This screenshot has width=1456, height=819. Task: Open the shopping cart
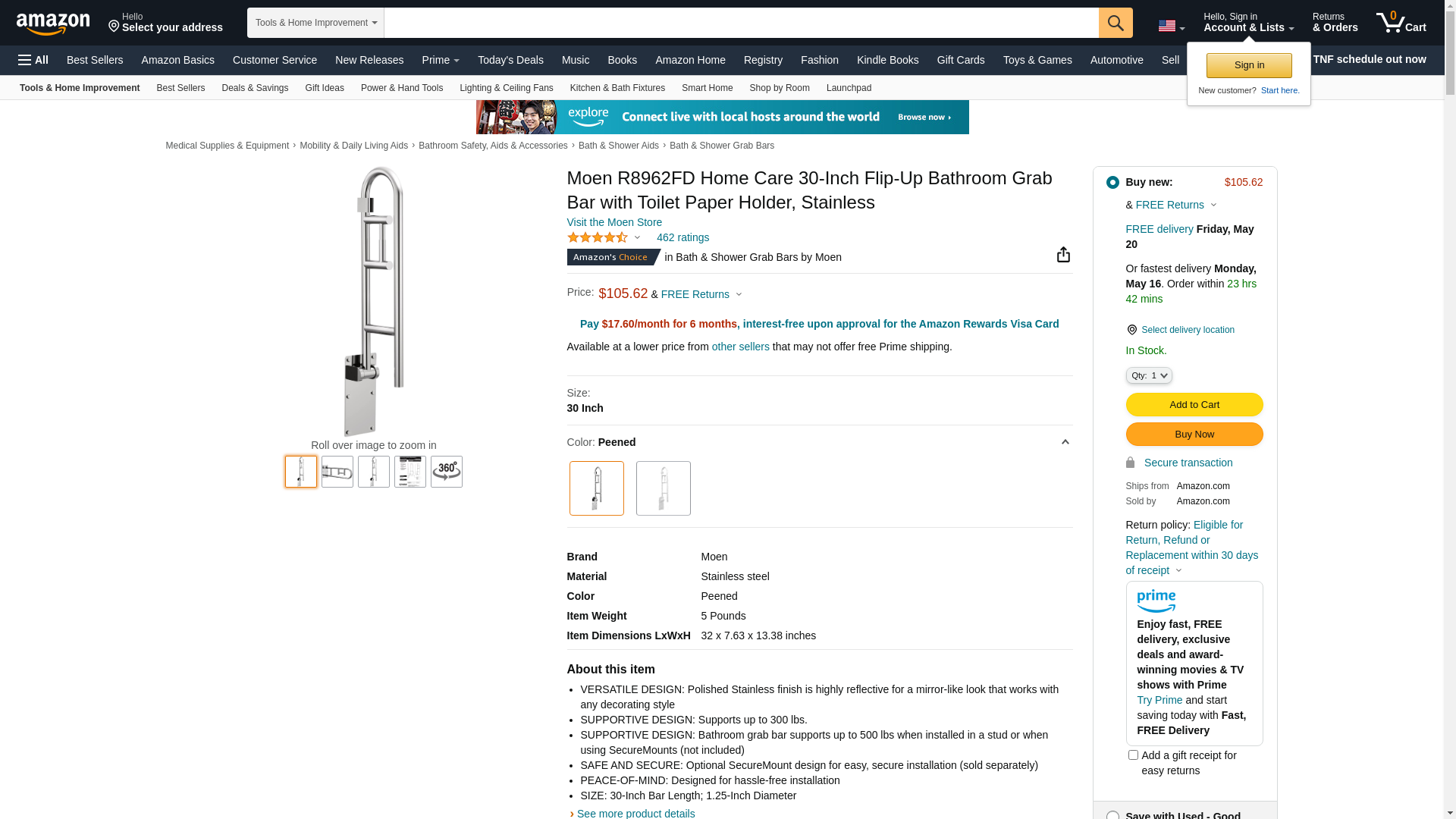[x=1401, y=23]
